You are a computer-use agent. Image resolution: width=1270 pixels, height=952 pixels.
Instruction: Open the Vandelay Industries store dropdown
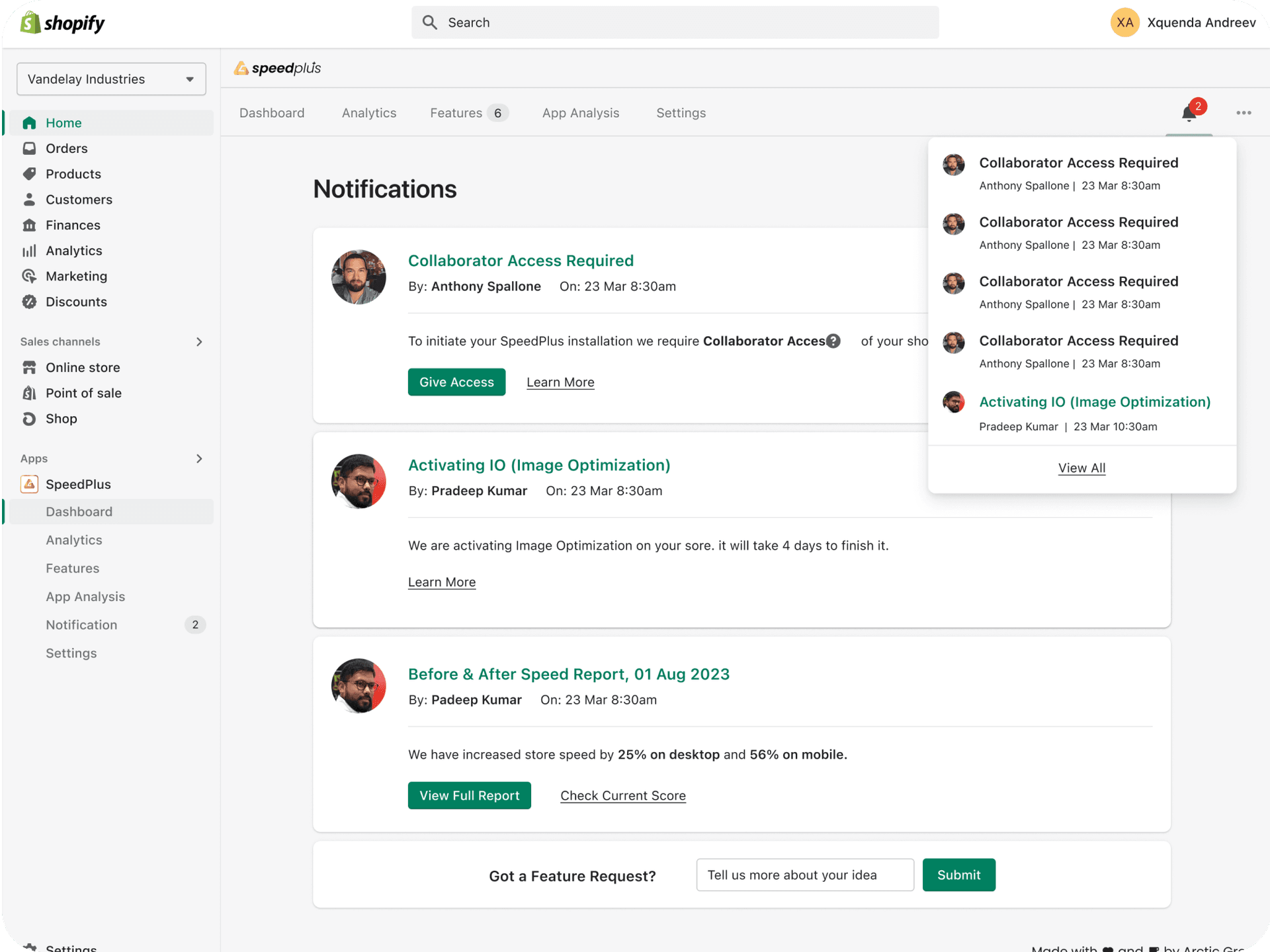tap(111, 79)
